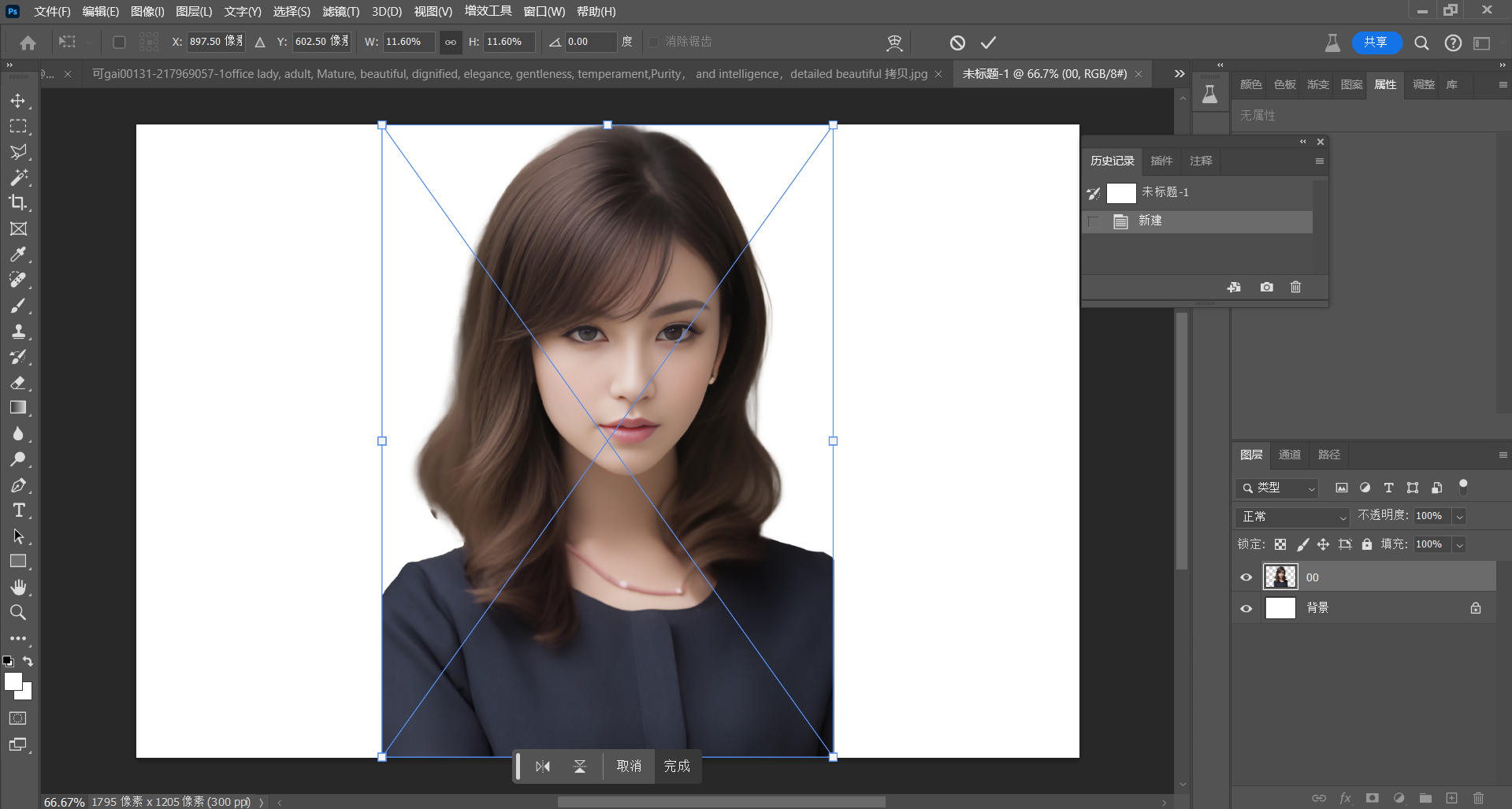Toggle Quick Mask mode
The image size is (1512, 809).
[x=18, y=718]
